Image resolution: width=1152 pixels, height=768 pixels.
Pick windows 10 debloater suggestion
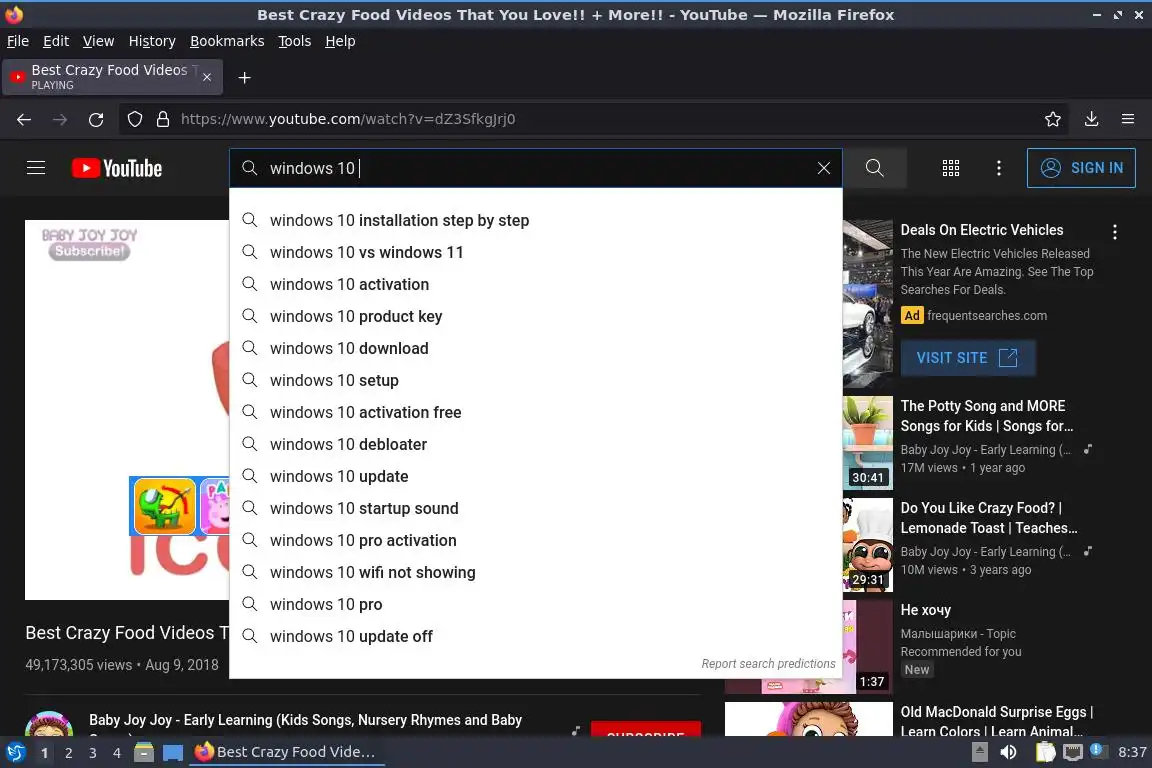(x=536, y=445)
